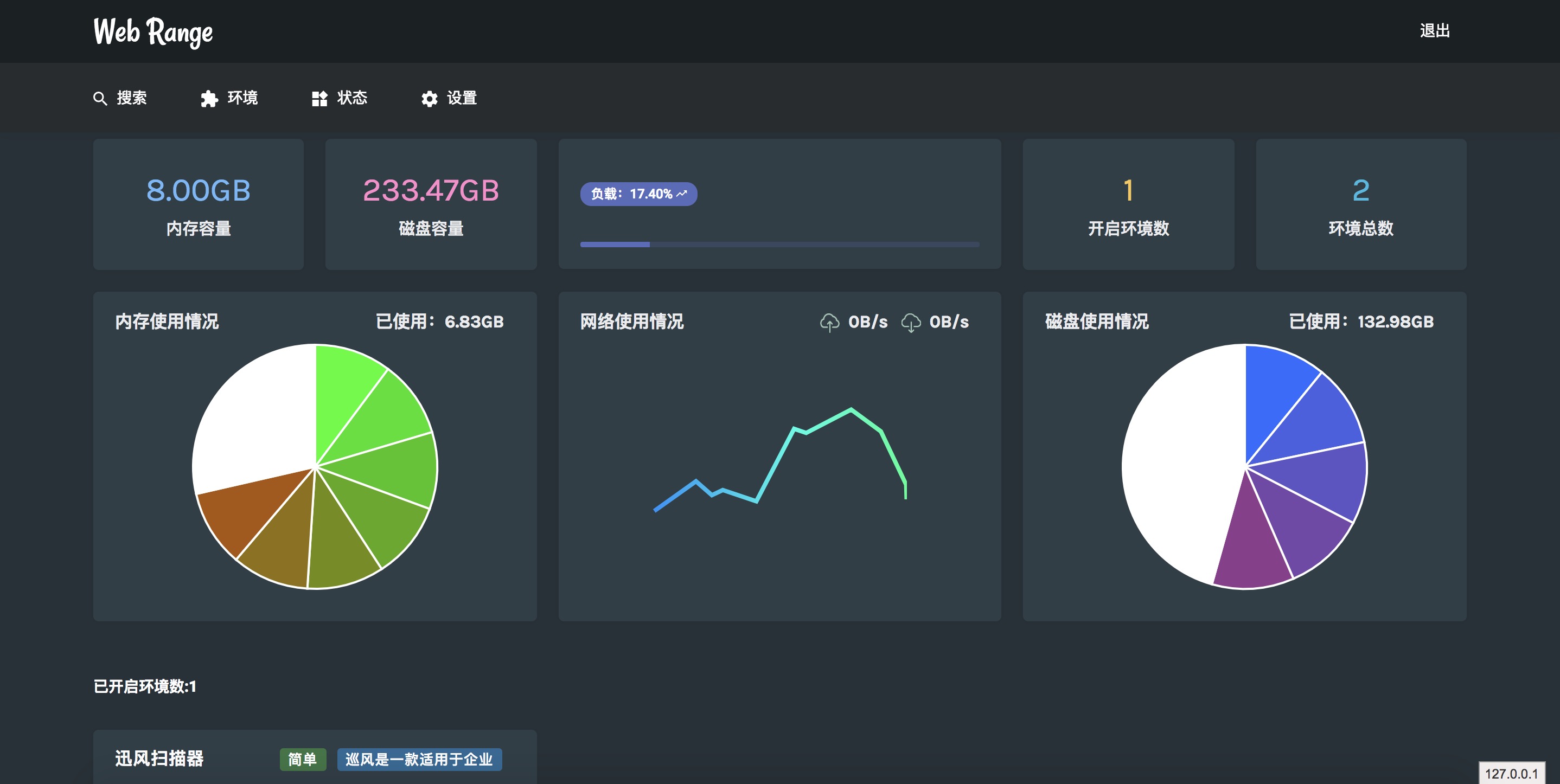Open the 状态 menu item
This screenshot has width=1560, height=784.
[352, 98]
